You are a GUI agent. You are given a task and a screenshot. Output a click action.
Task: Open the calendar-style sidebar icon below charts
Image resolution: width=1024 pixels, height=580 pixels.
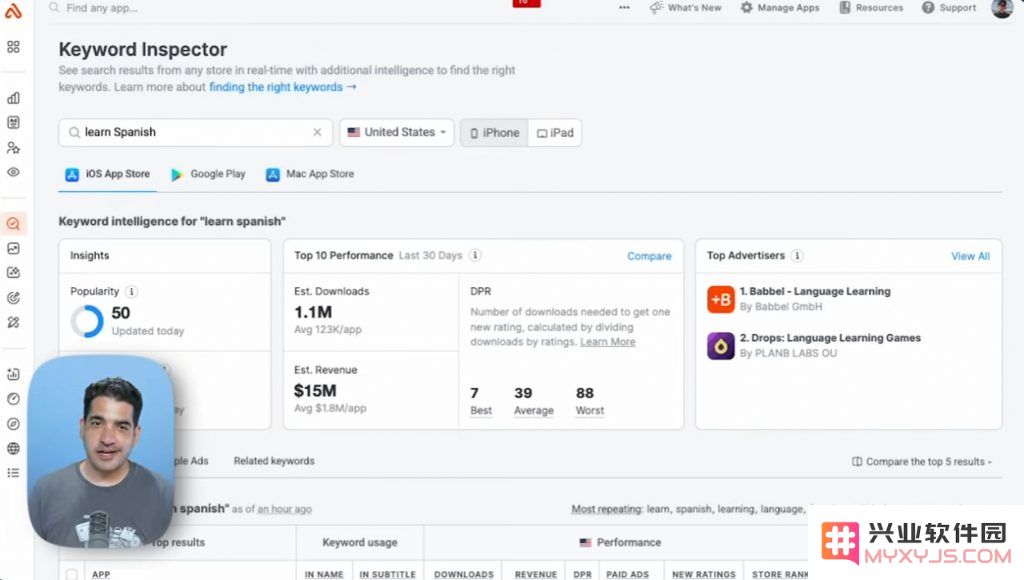point(13,123)
